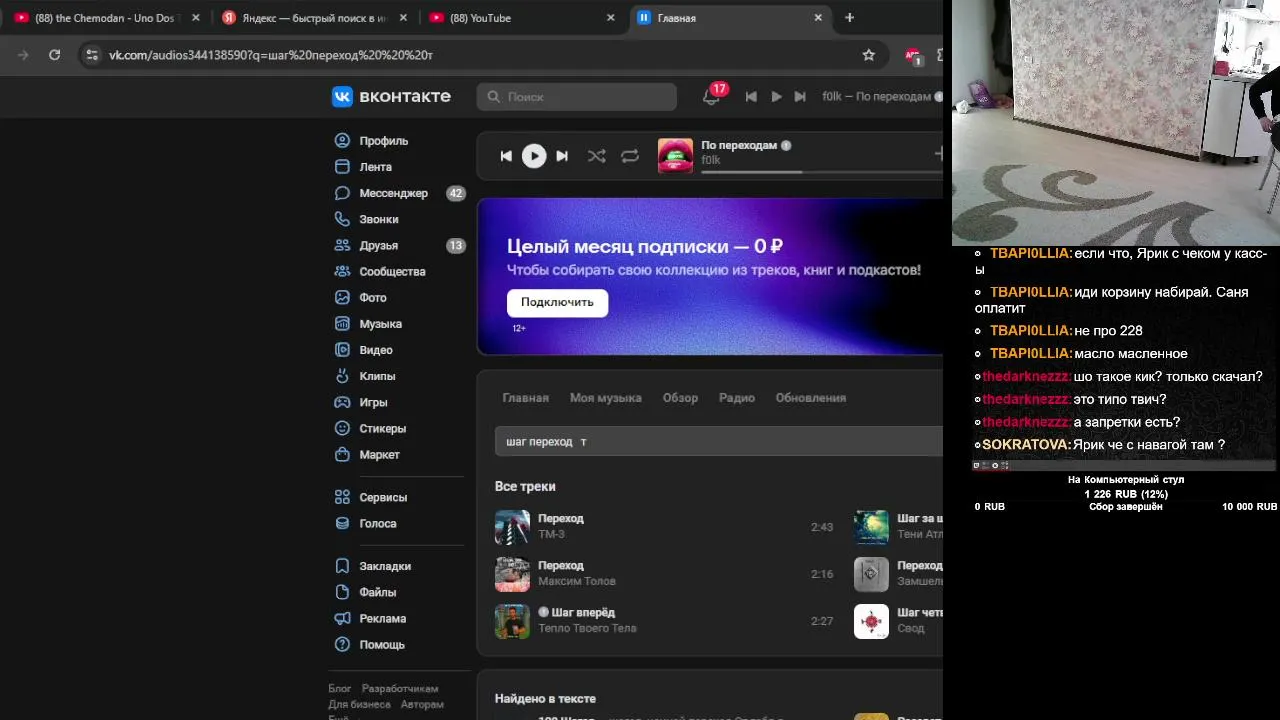Open Голоса in the sidebar
Viewport: 1280px width, 720px height.
365,523
